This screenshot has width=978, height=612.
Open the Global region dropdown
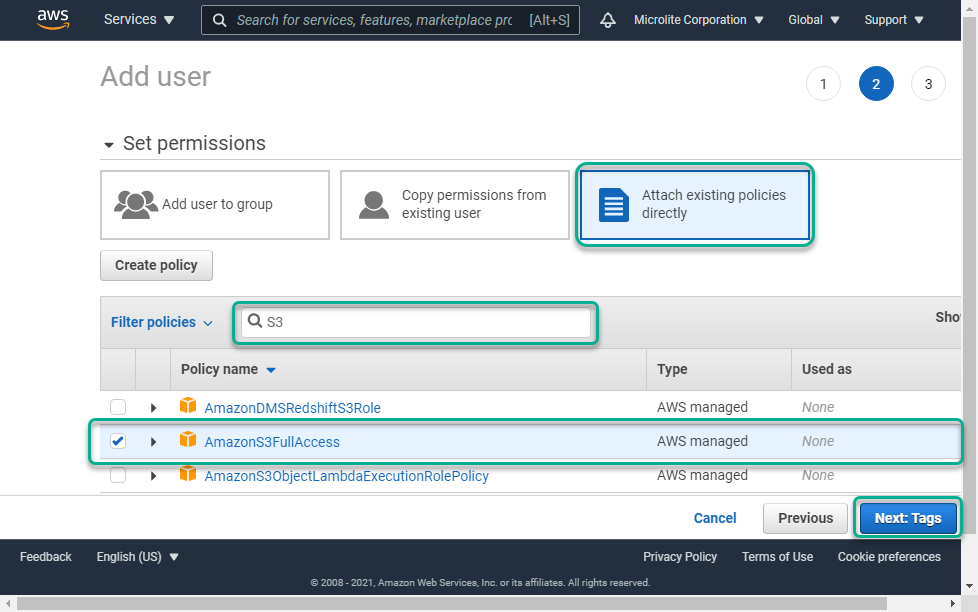813,20
